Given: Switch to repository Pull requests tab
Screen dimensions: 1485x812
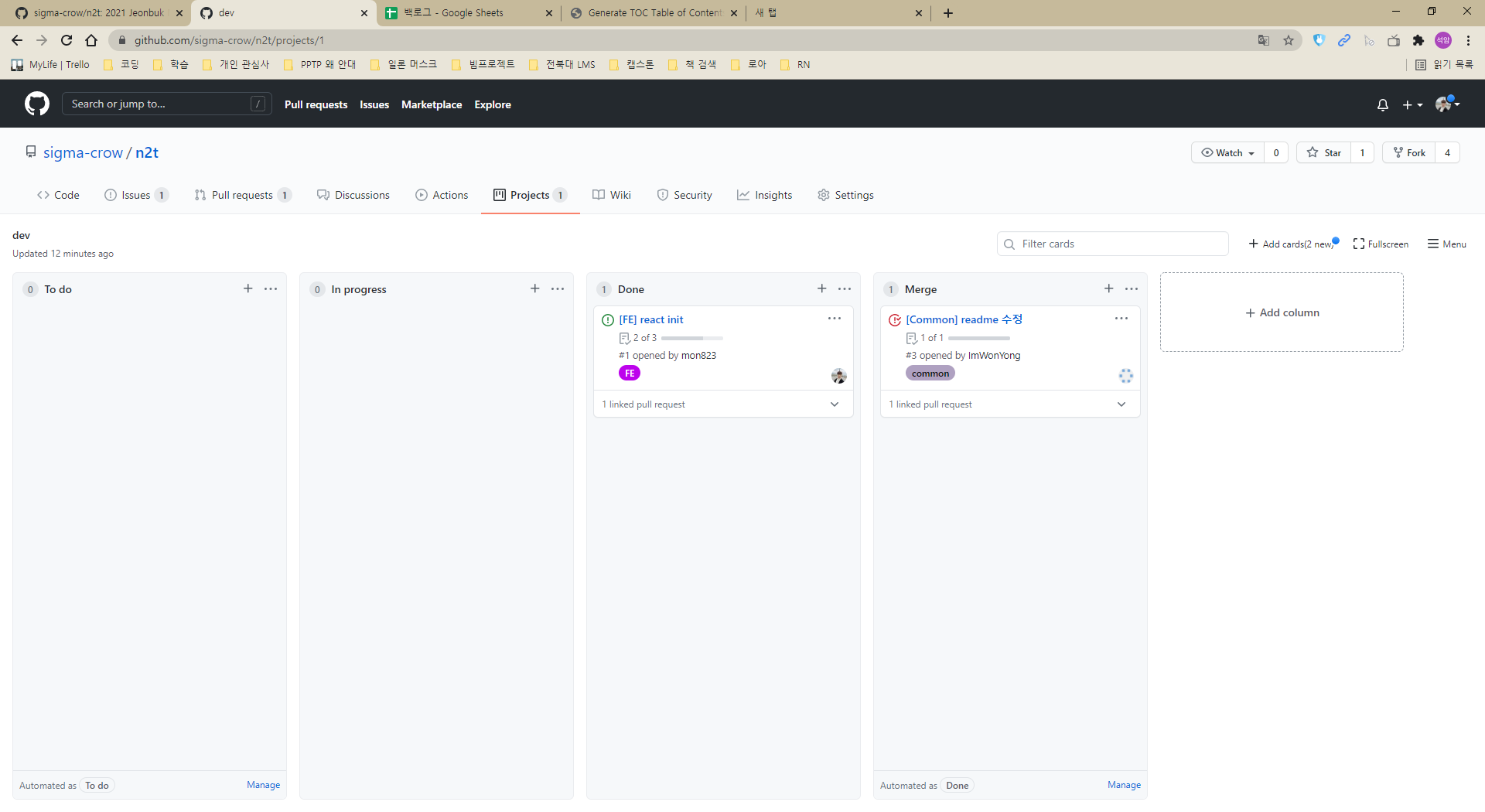Looking at the screenshot, I should pyautogui.click(x=243, y=195).
